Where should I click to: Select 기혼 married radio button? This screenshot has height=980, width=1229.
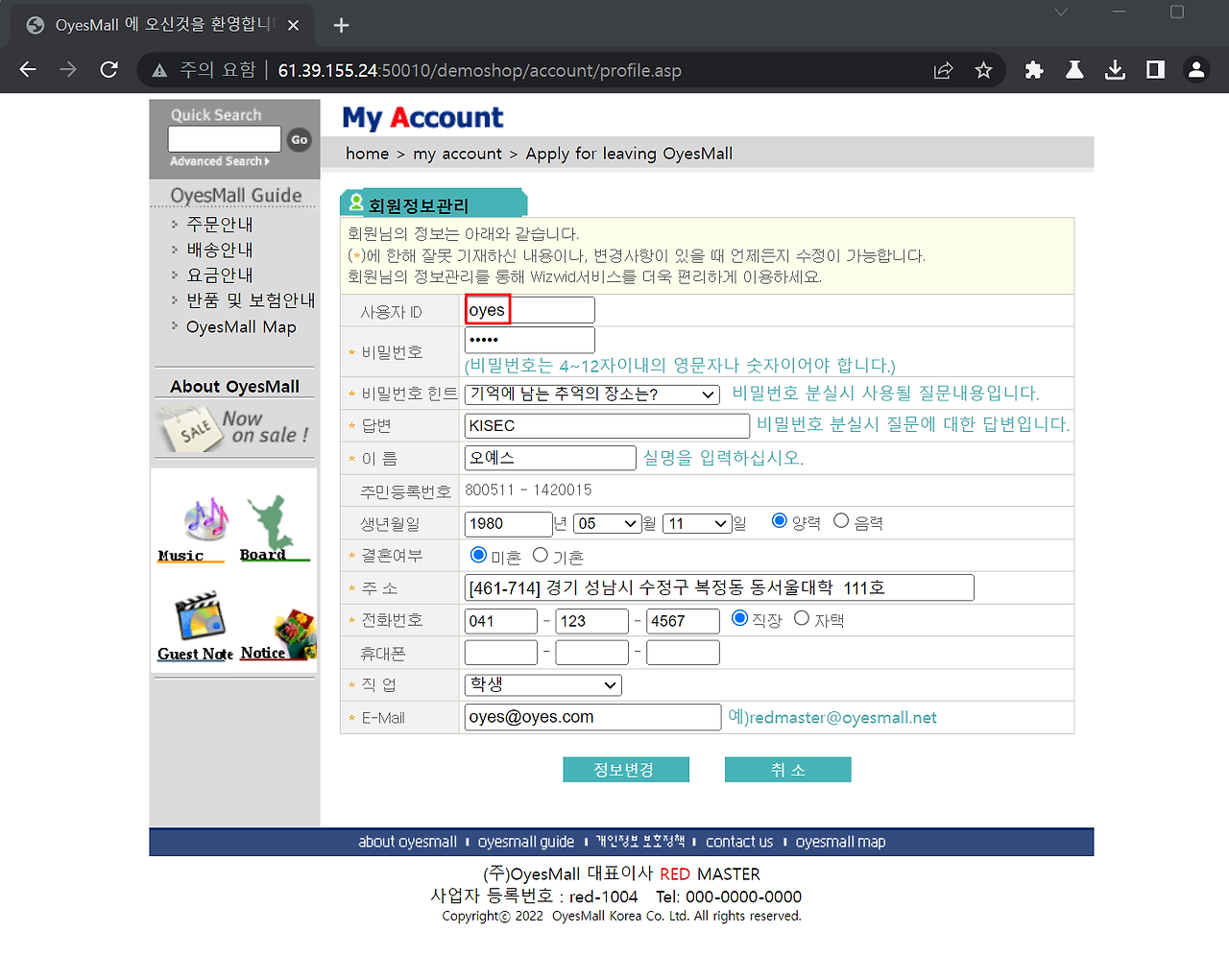point(541,555)
